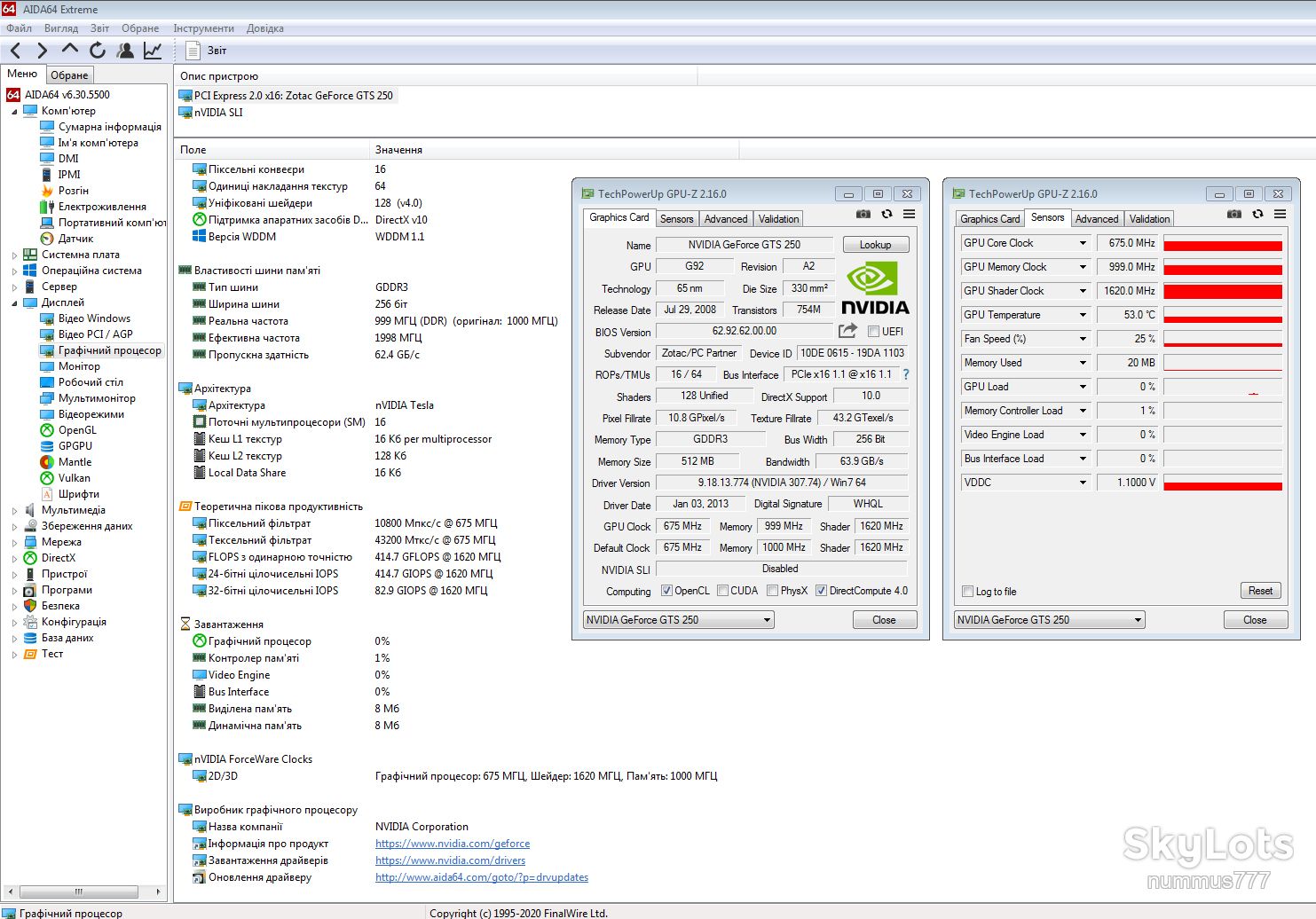
Task: Toggle the DirectCompute 4.0 checkbox
Action: point(822,591)
